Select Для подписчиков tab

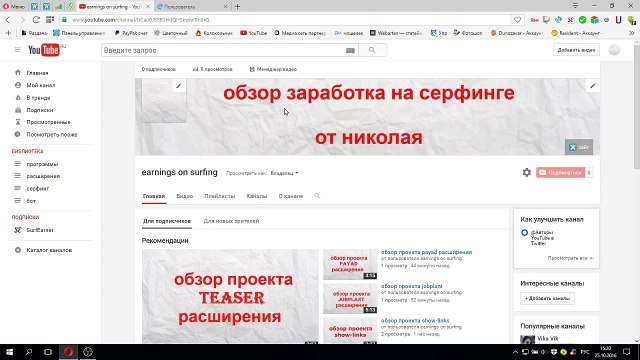167,221
